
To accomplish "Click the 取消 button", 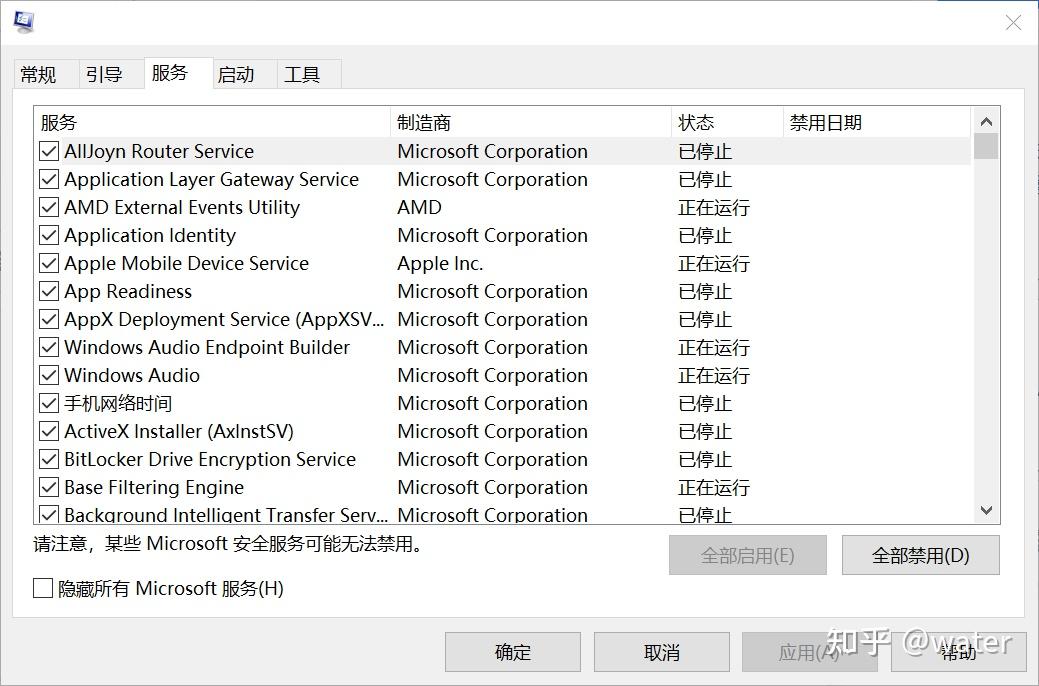I will (x=660, y=651).
